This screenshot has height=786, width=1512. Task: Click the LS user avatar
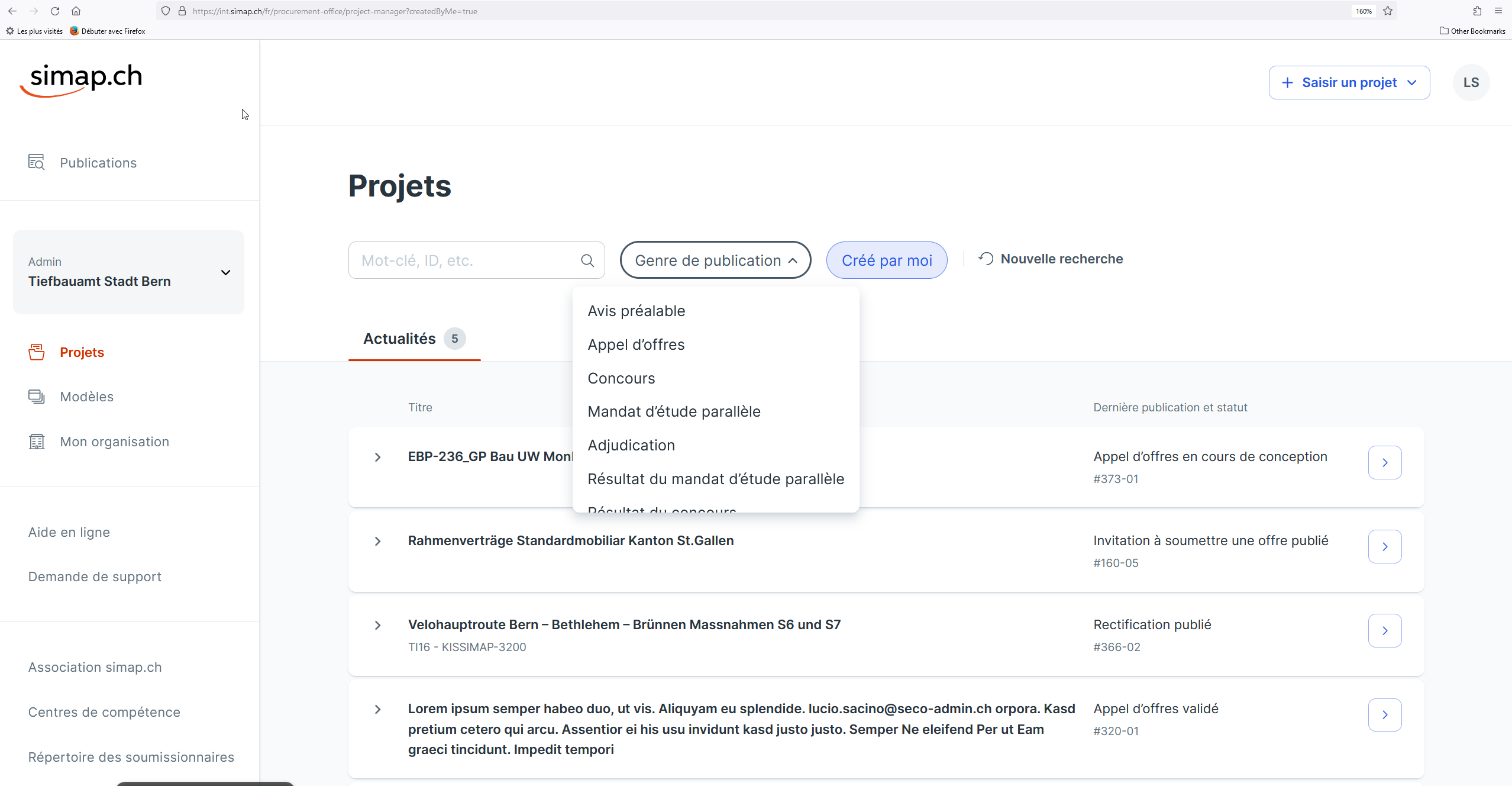1471,82
